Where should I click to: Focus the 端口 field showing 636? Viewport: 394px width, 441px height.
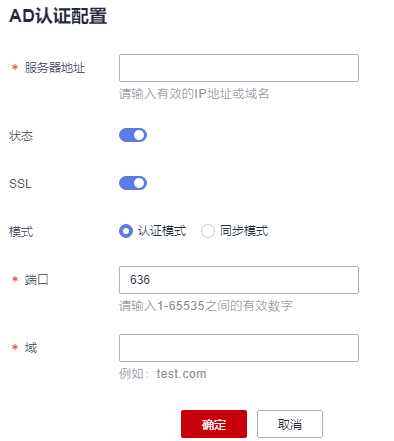pos(239,280)
